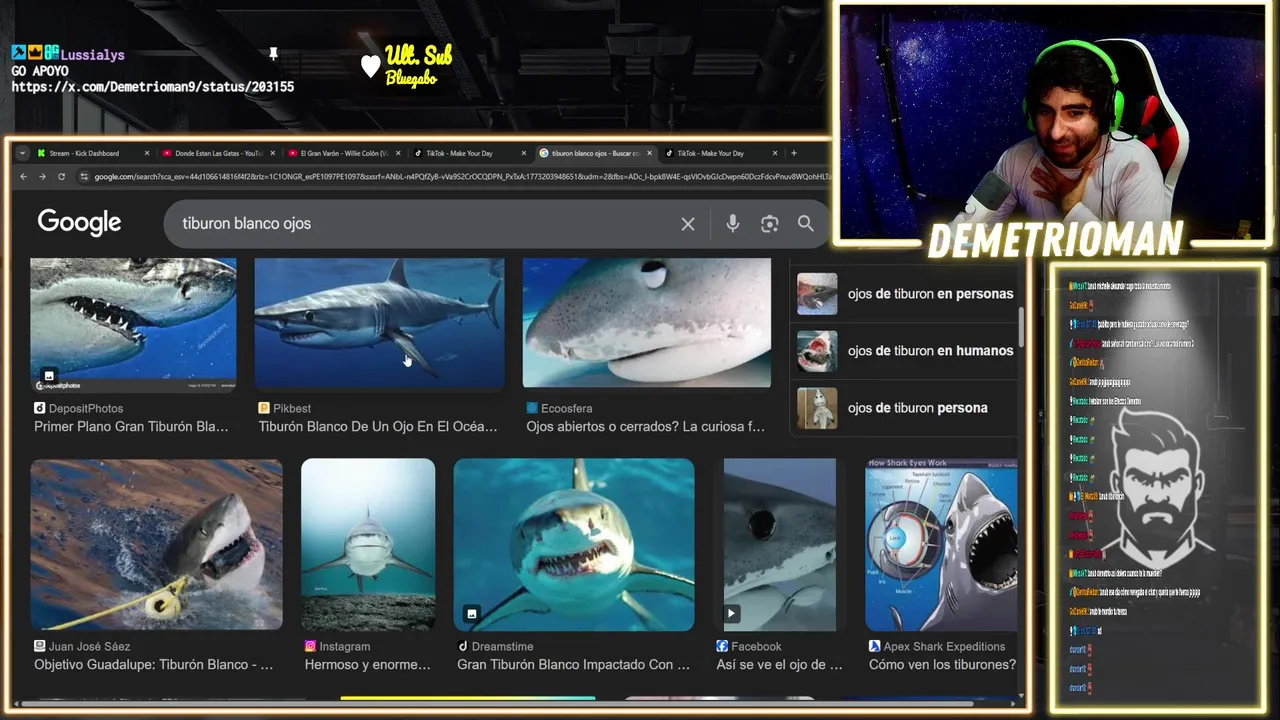The height and width of the screenshot is (720, 1280).
Task: Click the pinned chat link x.com/Demetrioman9 status
Action: (x=153, y=87)
